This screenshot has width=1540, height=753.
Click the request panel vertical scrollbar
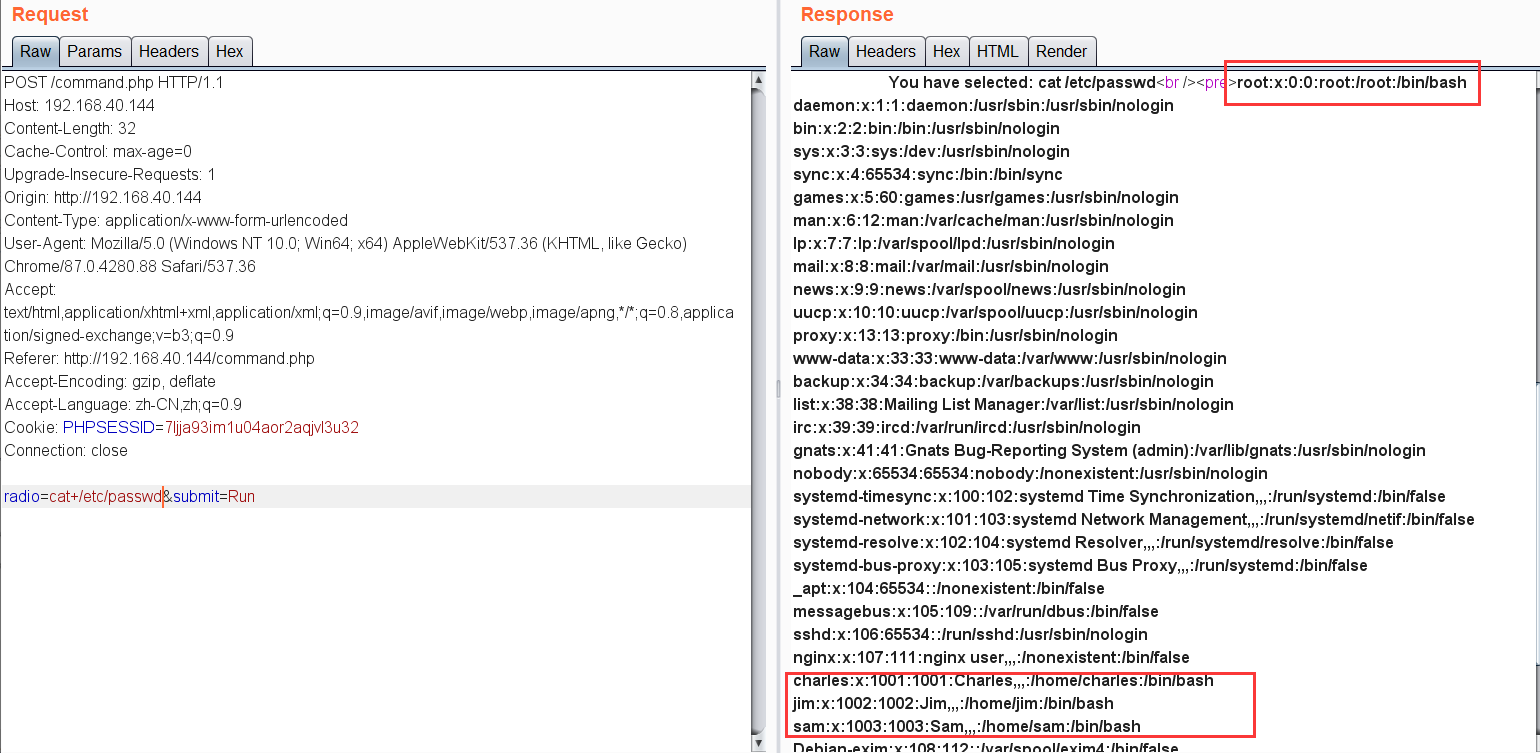[x=759, y=410]
